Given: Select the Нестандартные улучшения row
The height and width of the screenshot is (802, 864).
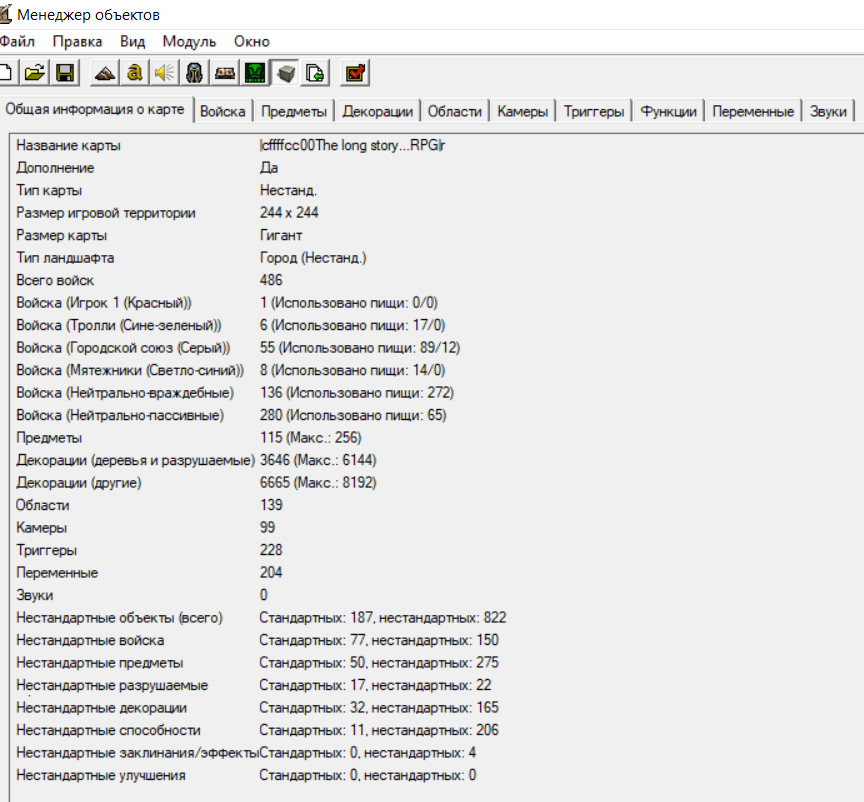Looking at the screenshot, I should (x=246, y=776).
